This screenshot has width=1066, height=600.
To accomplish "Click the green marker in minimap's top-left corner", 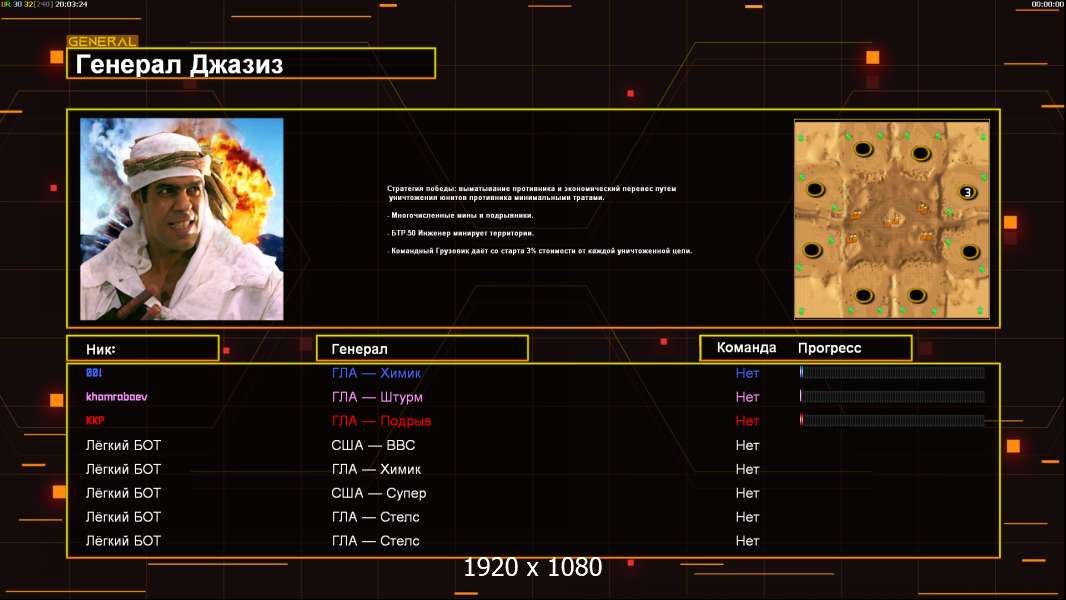I will point(801,129).
